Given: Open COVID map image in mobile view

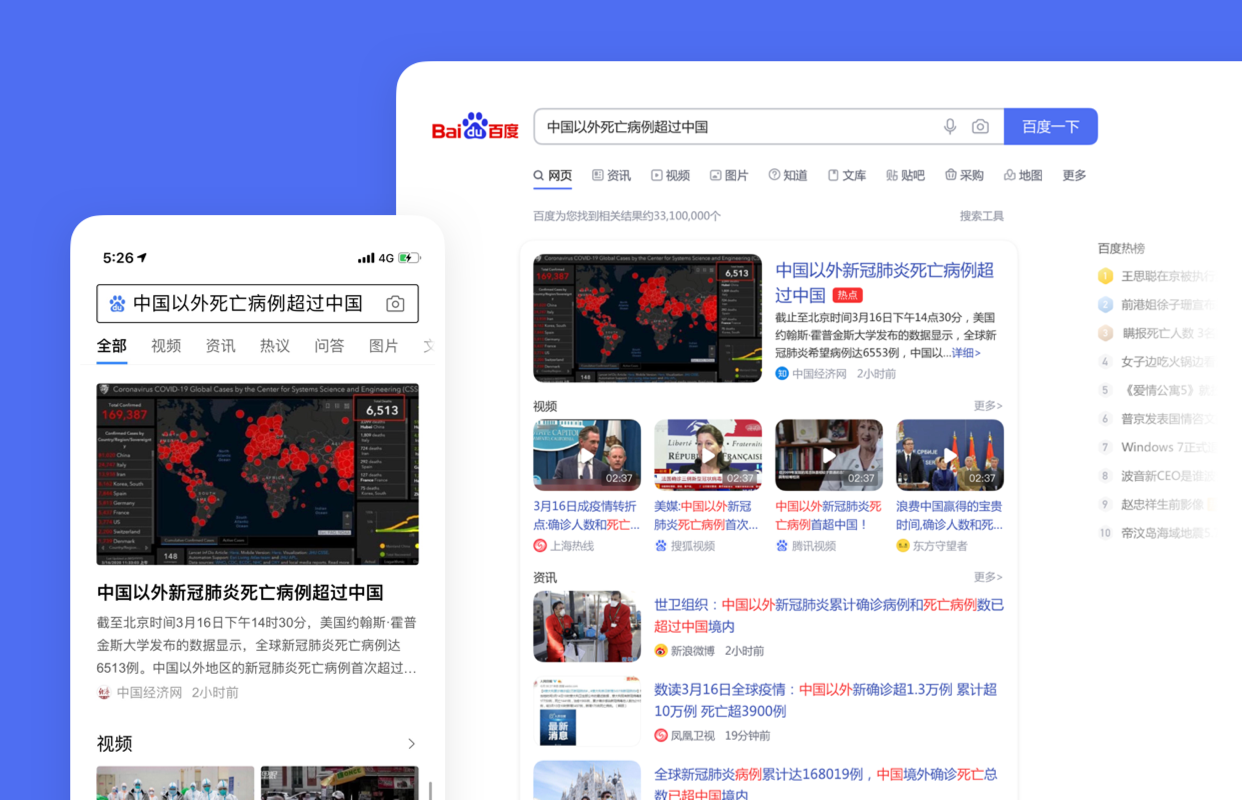Looking at the screenshot, I should tap(258, 474).
